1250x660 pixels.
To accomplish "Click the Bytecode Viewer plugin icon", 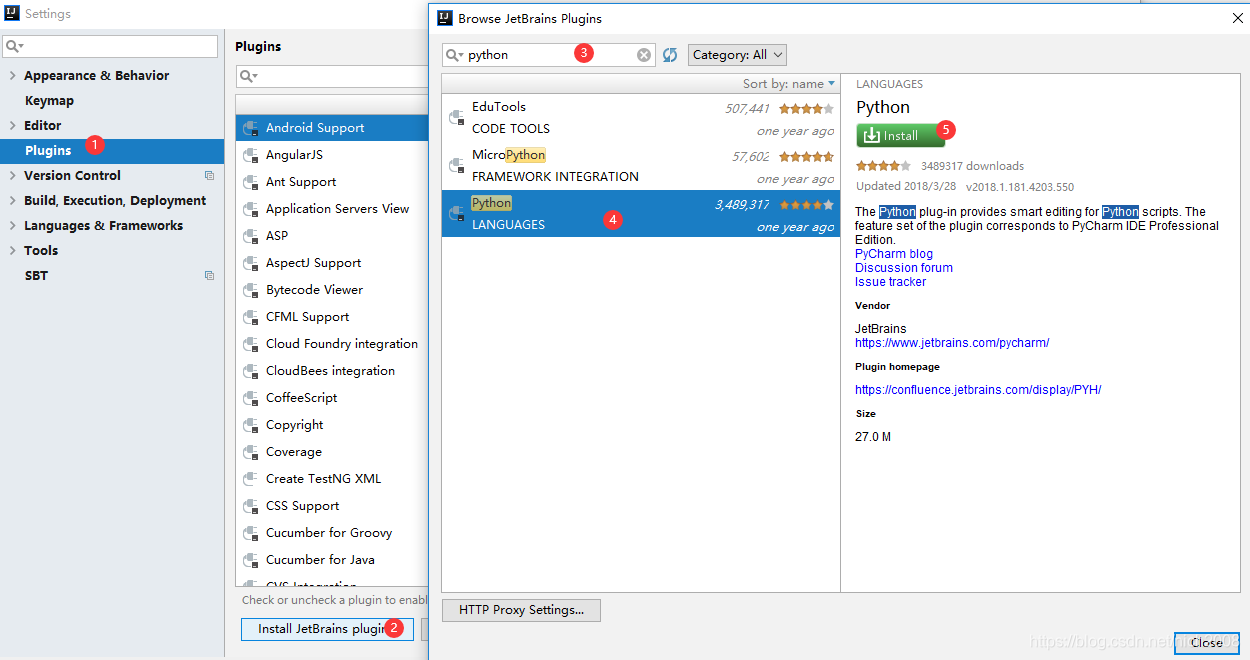I will pyautogui.click(x=251, y=290).
